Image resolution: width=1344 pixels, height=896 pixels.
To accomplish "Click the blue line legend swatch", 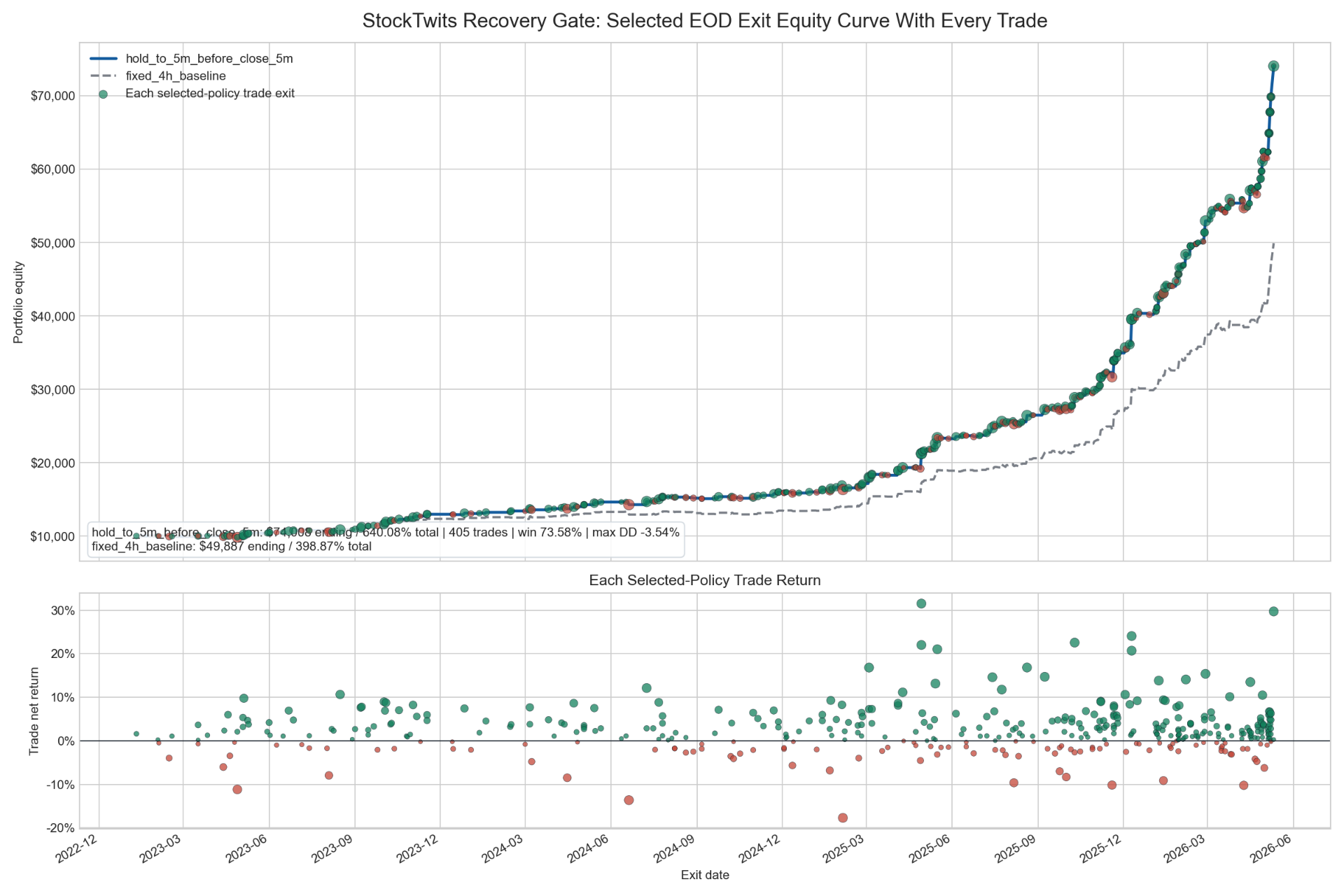I will pyautogui.click(x=103, y=59).
